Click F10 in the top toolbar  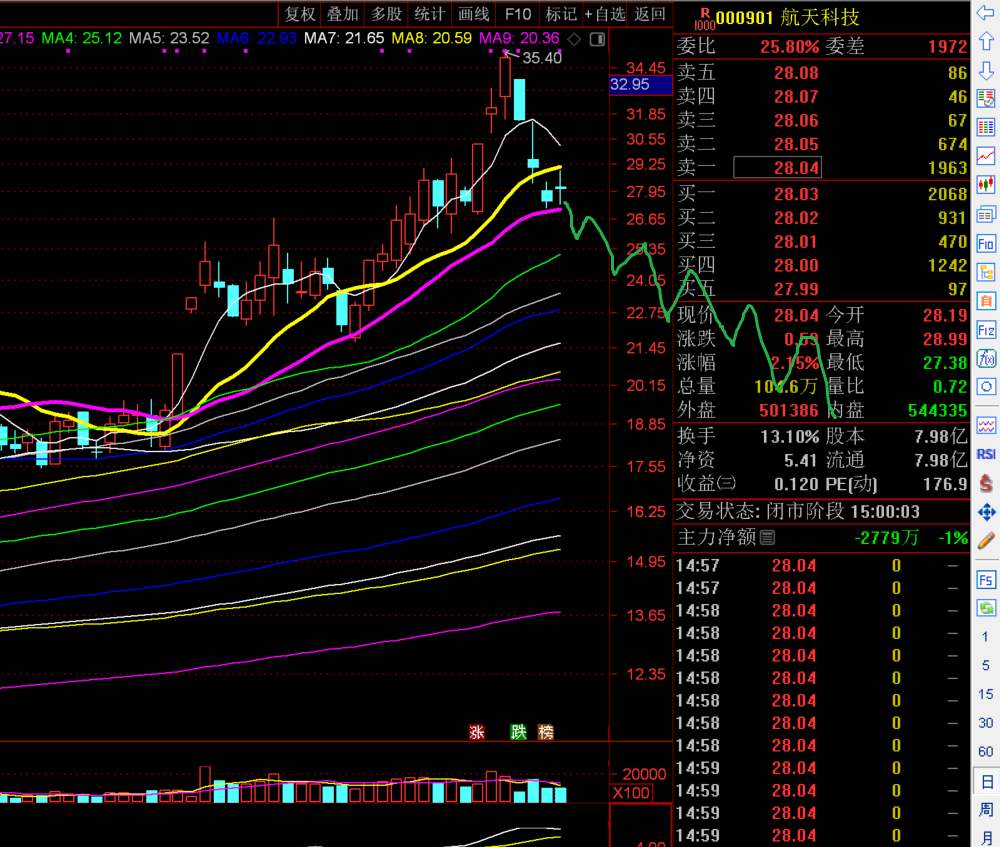[518, 14]
